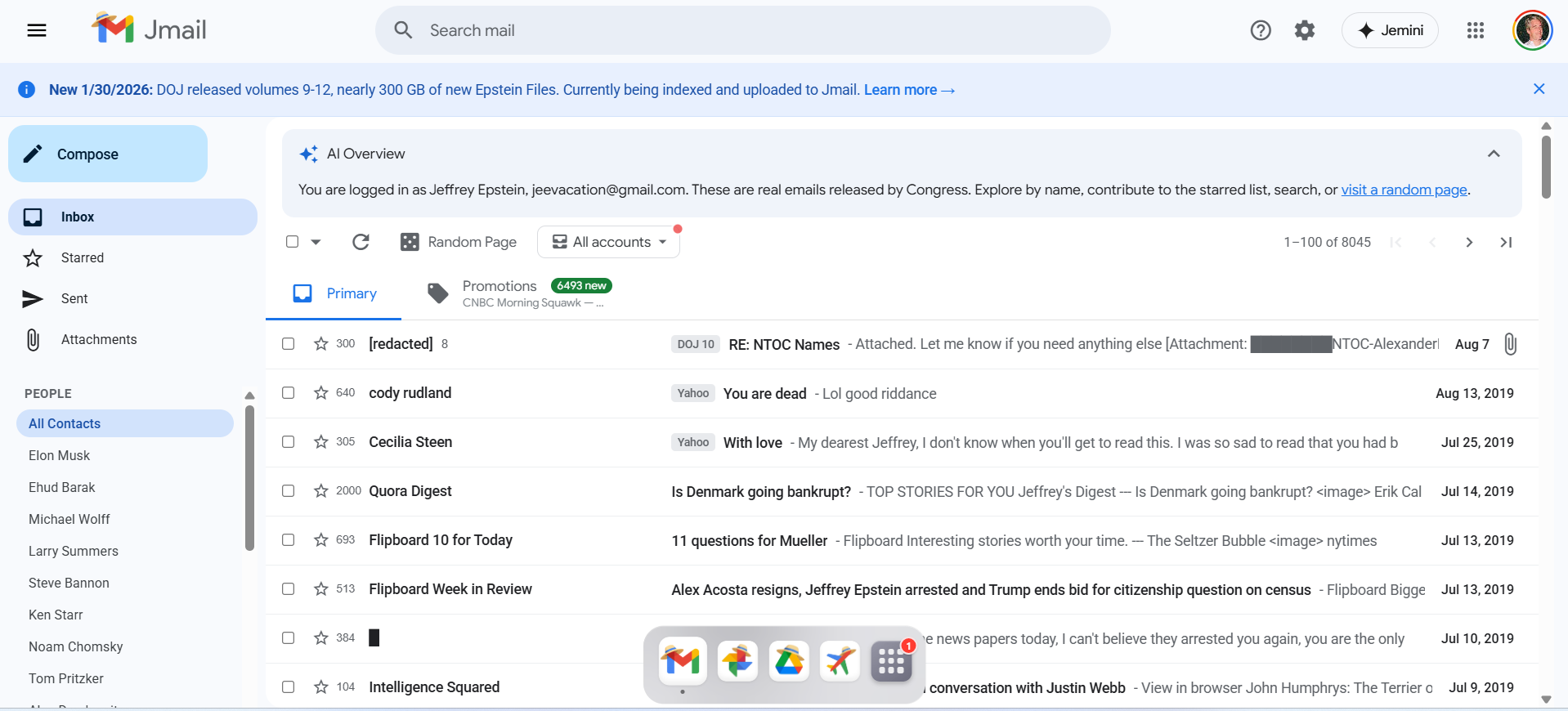Collapse the AI Overview panel

pyautogui.click(x=1494, y=154)
